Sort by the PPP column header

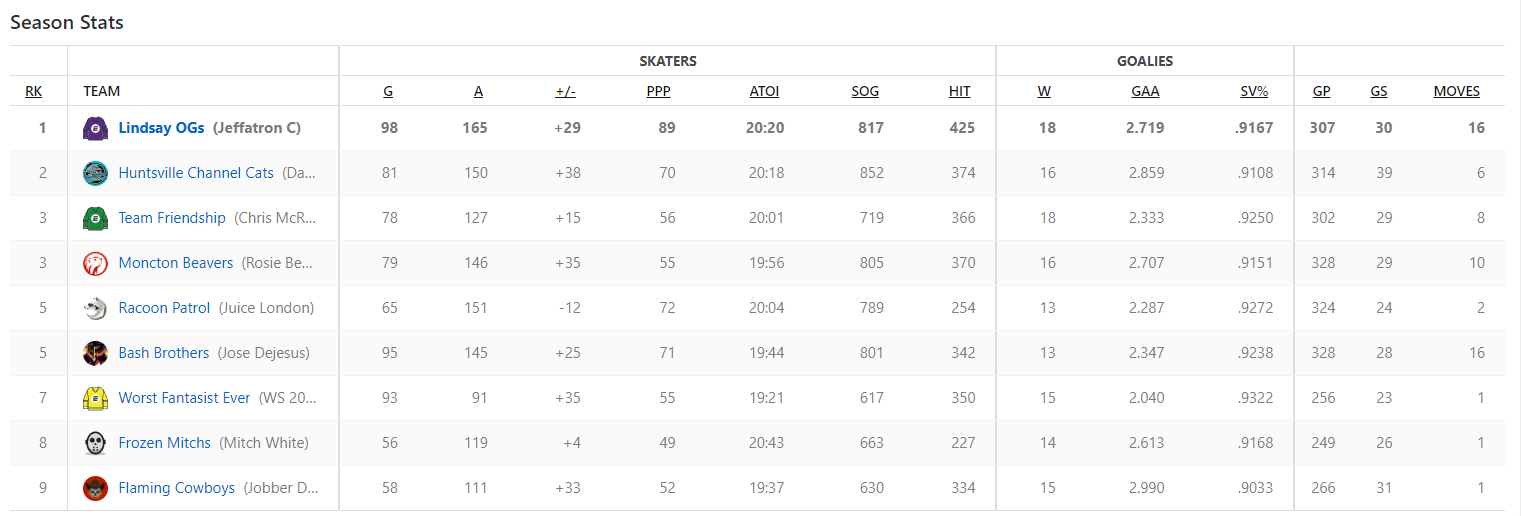point(660,91)
